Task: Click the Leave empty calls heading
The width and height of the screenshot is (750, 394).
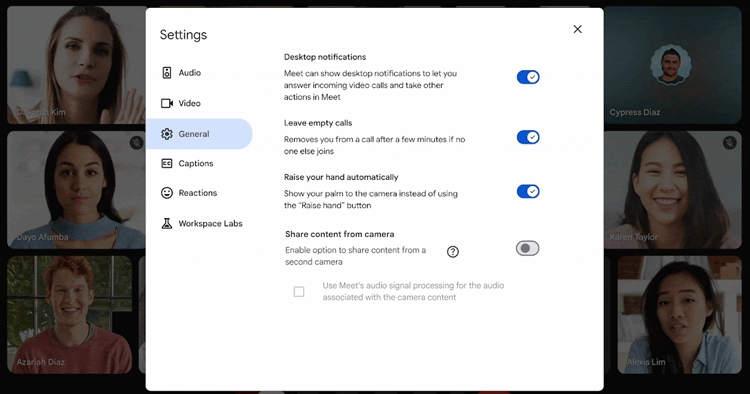Action: tap(318, 123)
